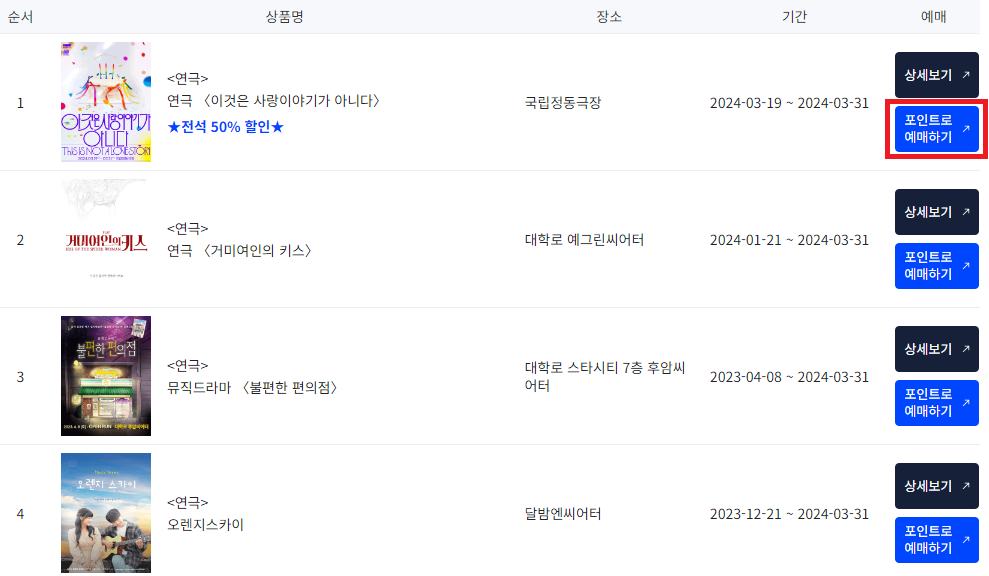Click the 기간 column header
This screenshot has height=576, width=989.
coord(794,15)
